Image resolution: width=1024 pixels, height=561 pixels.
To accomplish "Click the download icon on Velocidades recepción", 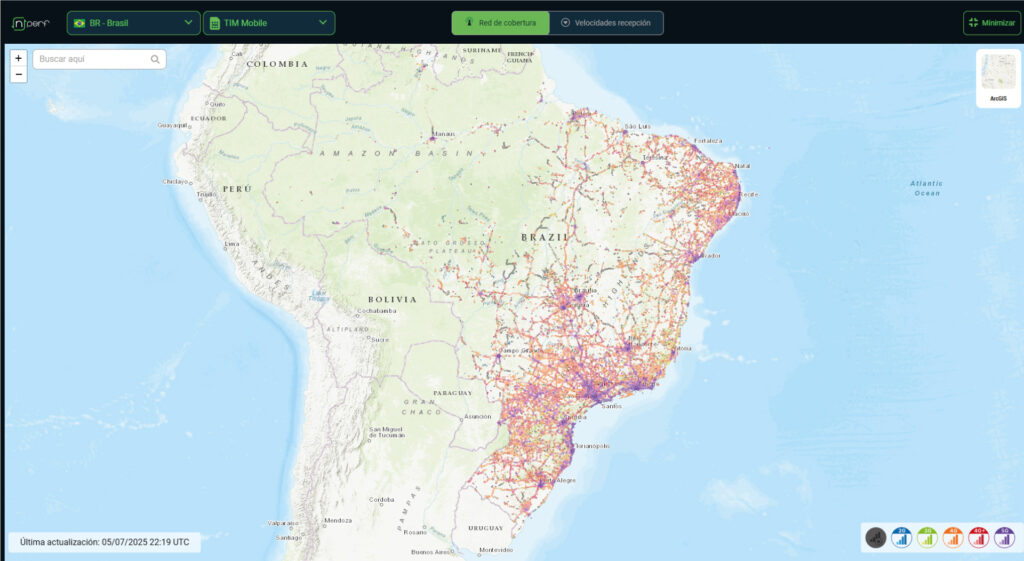I will point(566,22).
